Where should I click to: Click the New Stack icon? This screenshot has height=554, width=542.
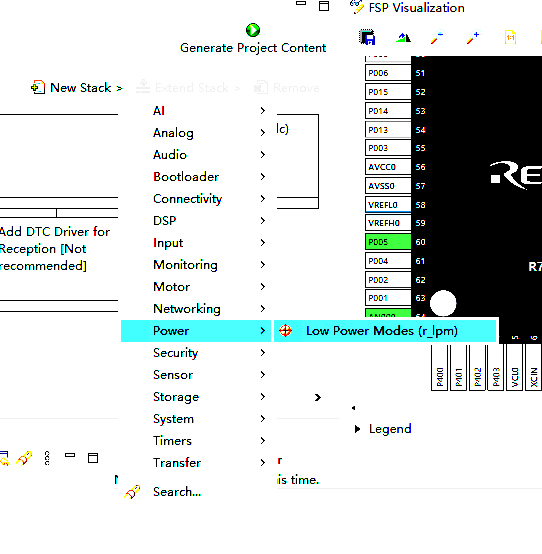[x=38, y=87]
